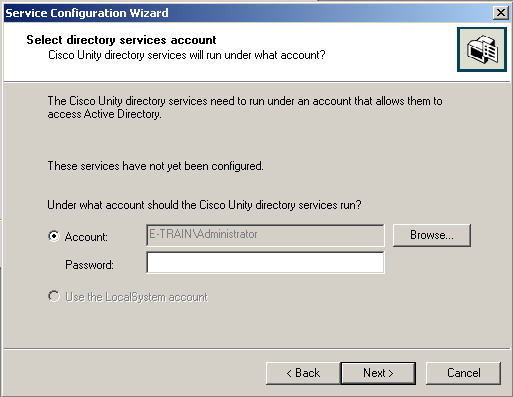Viewport: 513px width, 397px height.
Task: Click 'Under what account should...' question text
Action: point(204,205)
